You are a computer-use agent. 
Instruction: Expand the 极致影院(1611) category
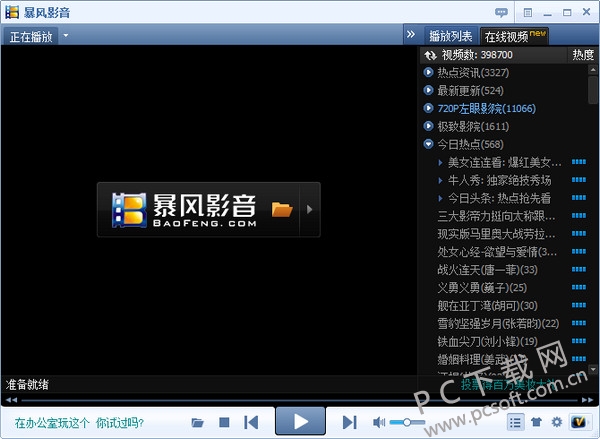428,126
